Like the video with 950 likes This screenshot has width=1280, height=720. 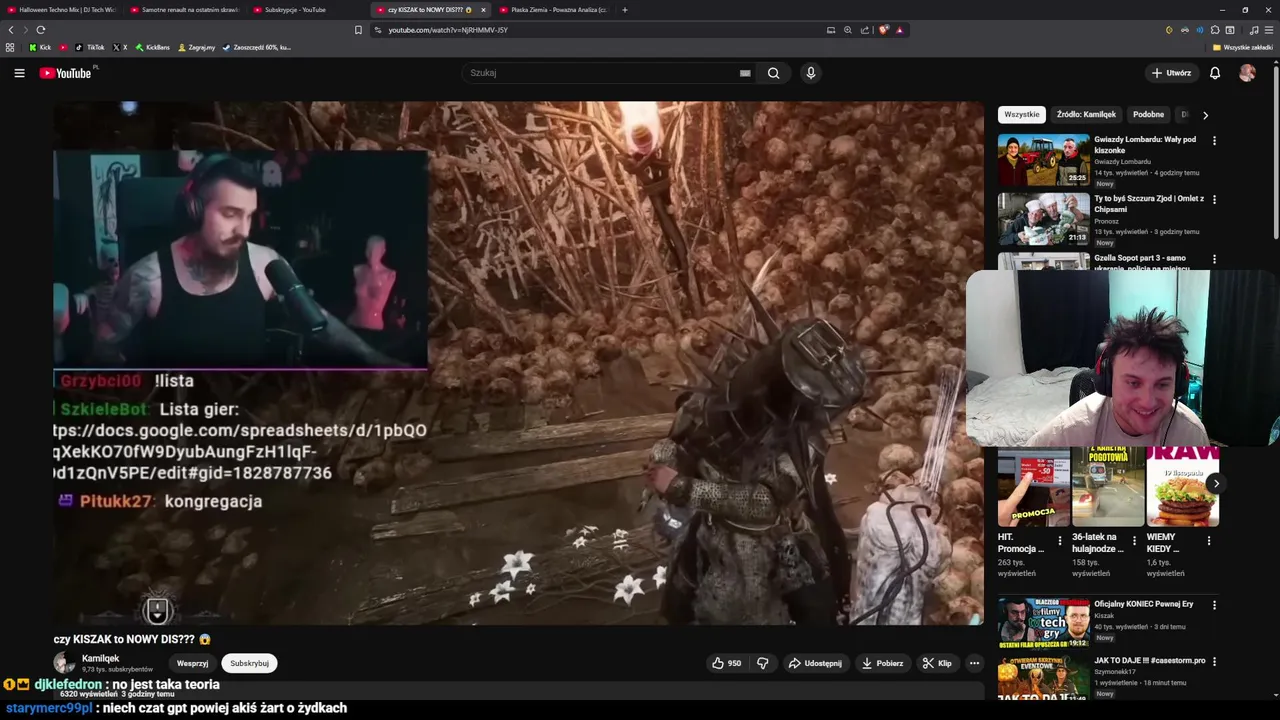tap(726, 663)
